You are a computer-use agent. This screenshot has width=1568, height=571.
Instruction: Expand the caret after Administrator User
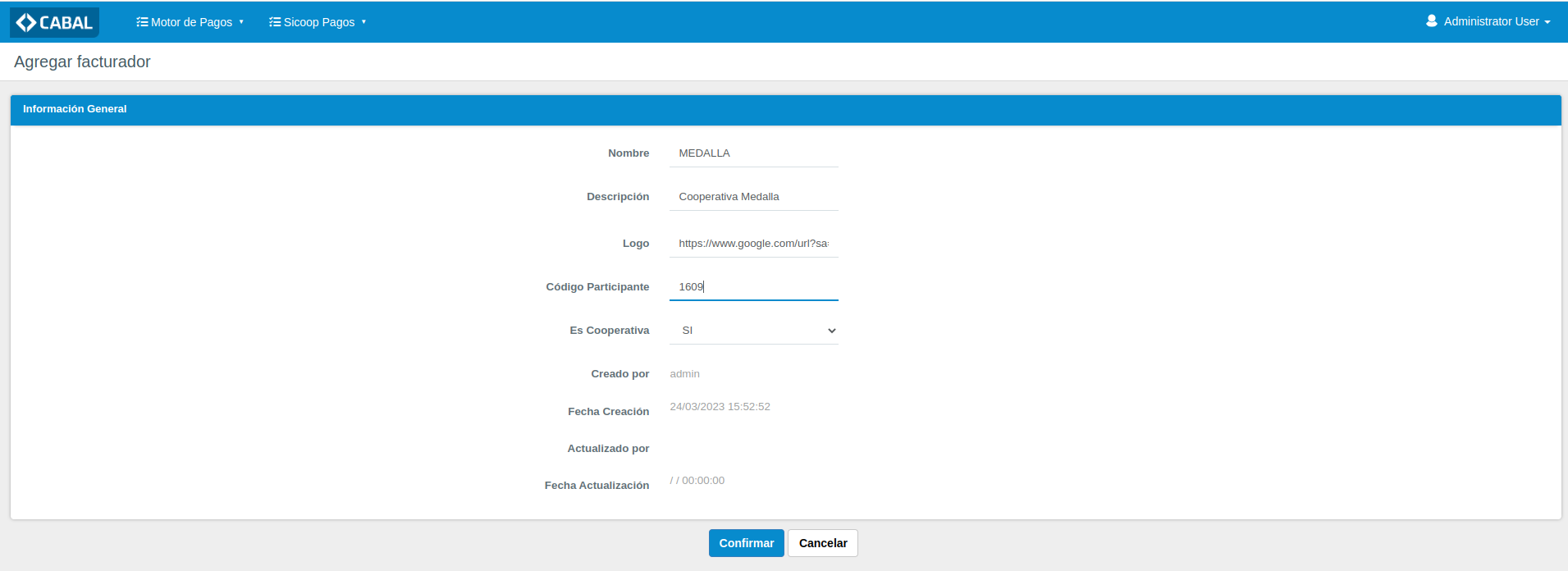[1547, 22]
